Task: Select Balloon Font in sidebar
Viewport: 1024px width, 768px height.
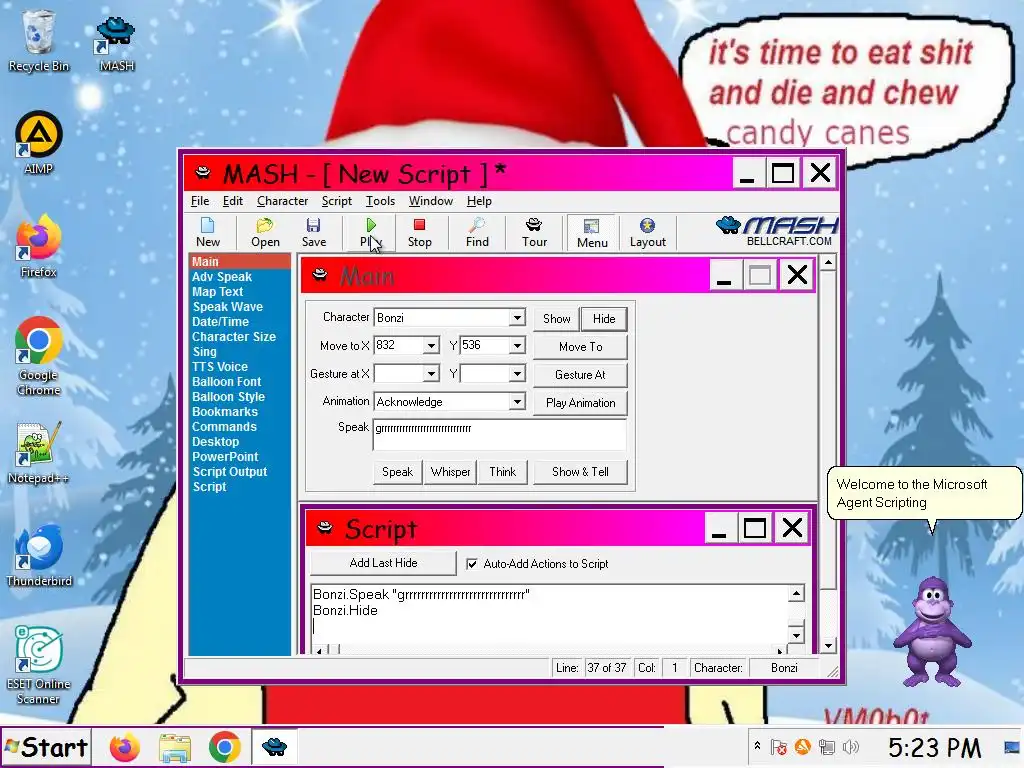Action: point(226,382)
